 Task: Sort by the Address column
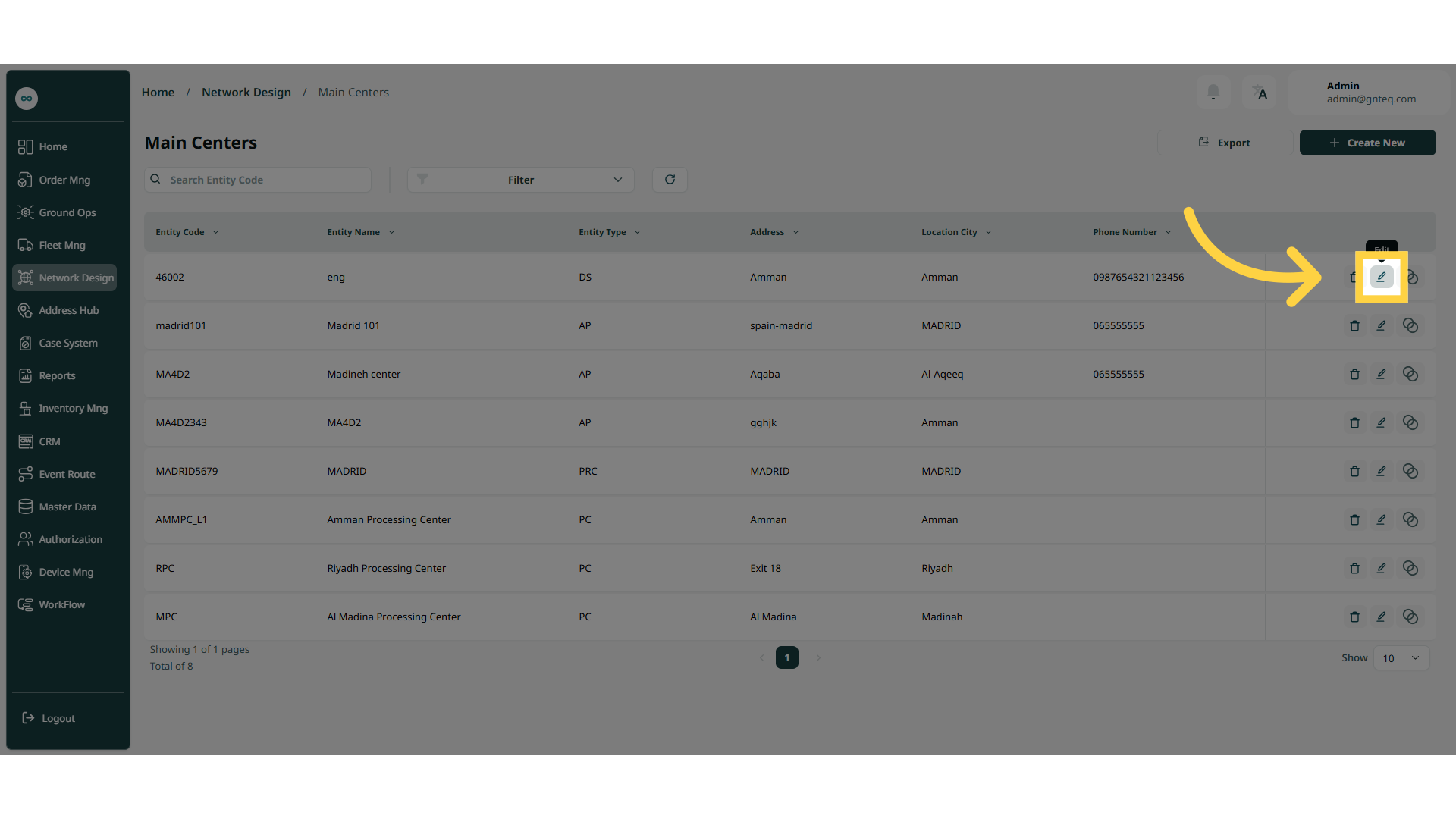coord(774,232)
